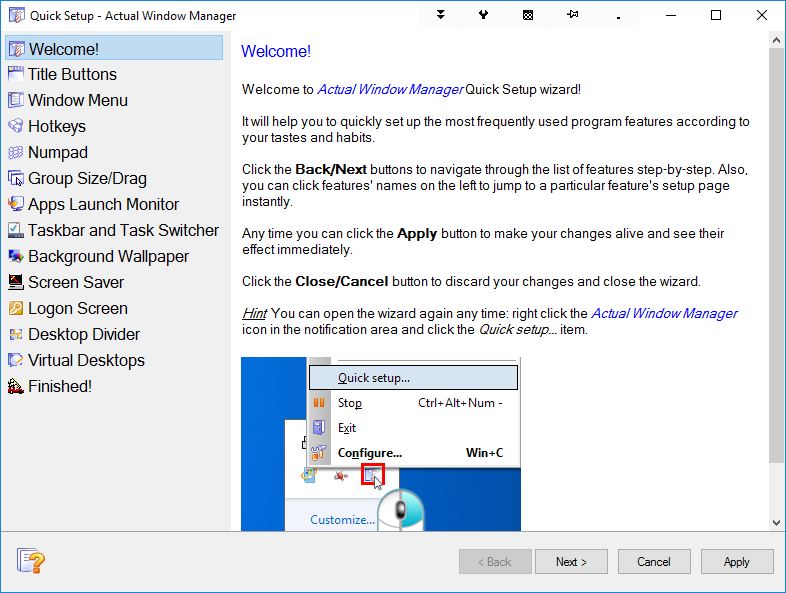Viewport: 786px width, 593px height.
Task: Click the Title Buttons sidebar icon
Action: (16, 74)
